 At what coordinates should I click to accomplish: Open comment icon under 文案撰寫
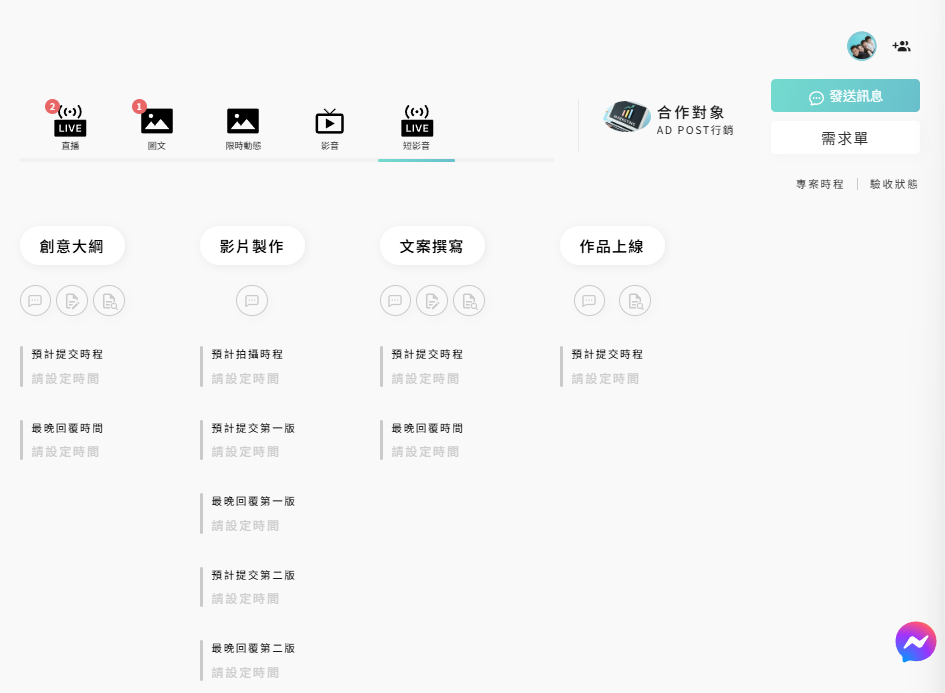[395, 301]
